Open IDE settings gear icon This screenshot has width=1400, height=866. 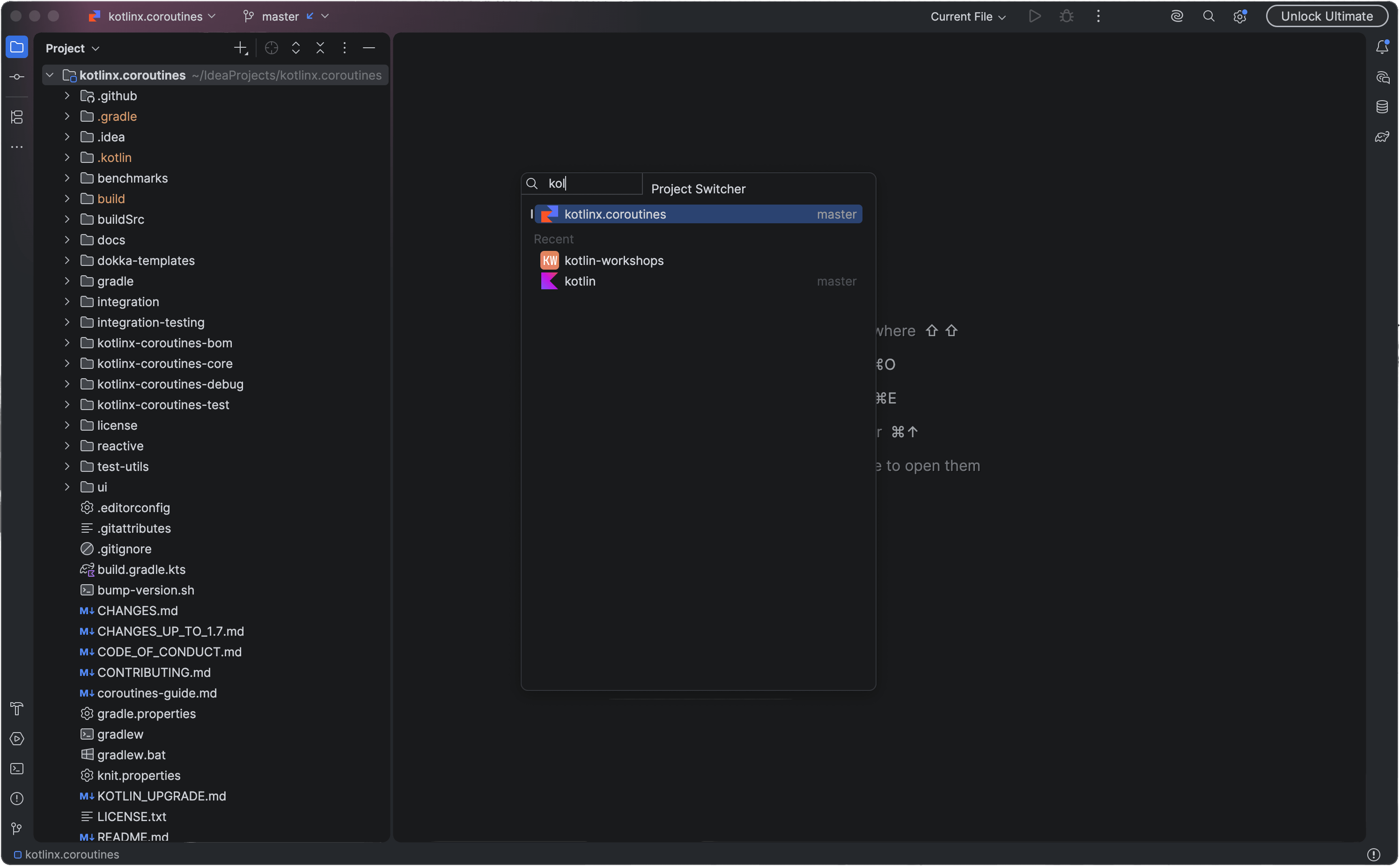[1239, 16]
